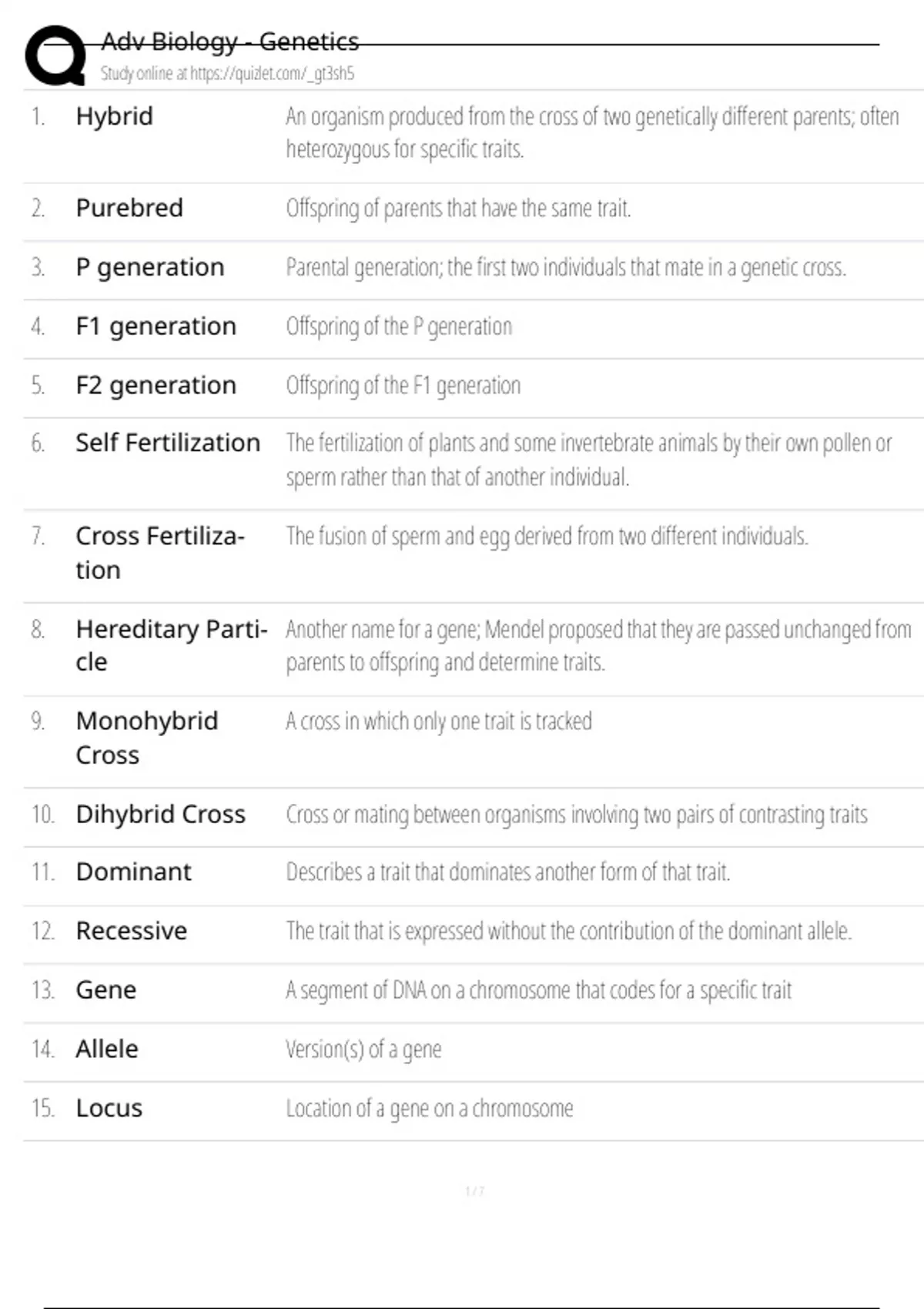This screenshot has width=924, height=1309.
Task: Select the Hybrid term
Action: [115, 116]
